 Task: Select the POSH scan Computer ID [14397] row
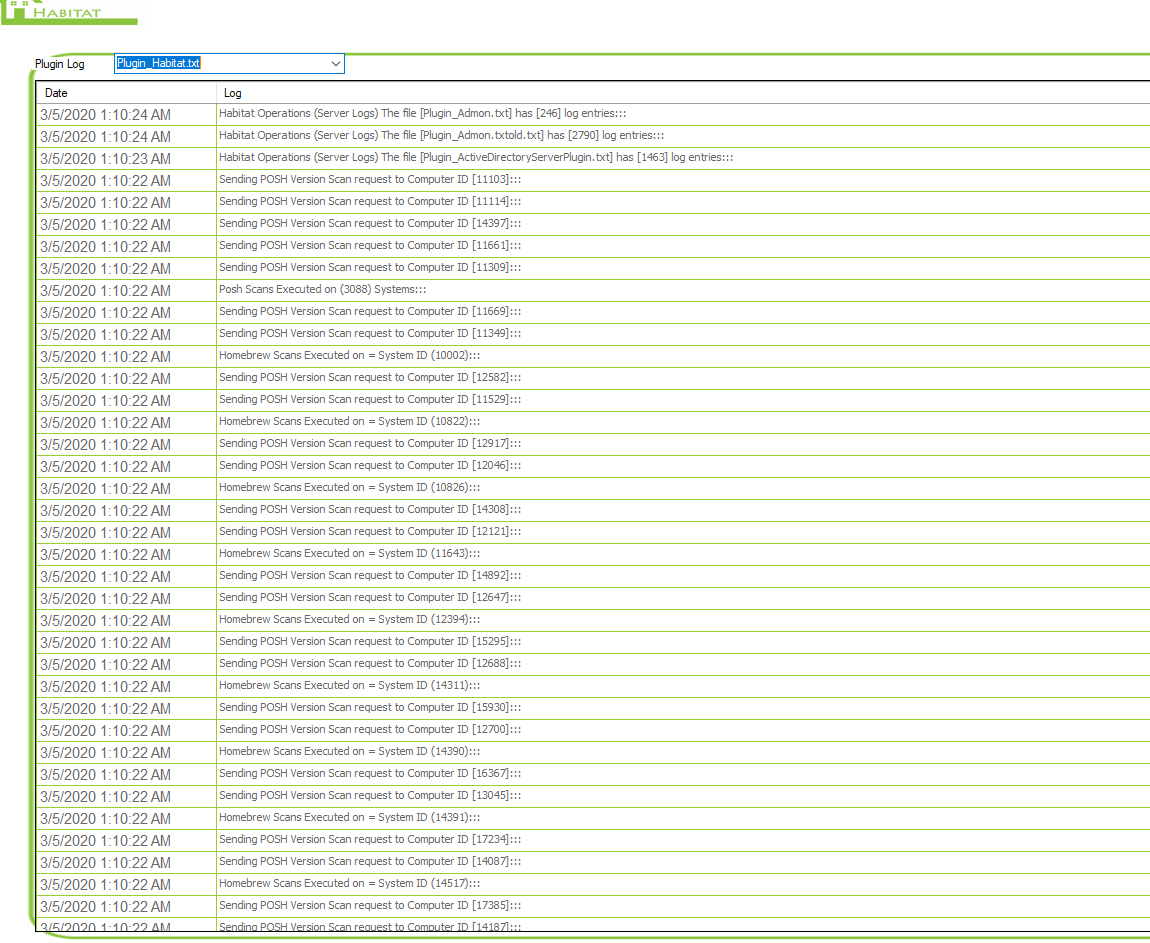point(369,224)
